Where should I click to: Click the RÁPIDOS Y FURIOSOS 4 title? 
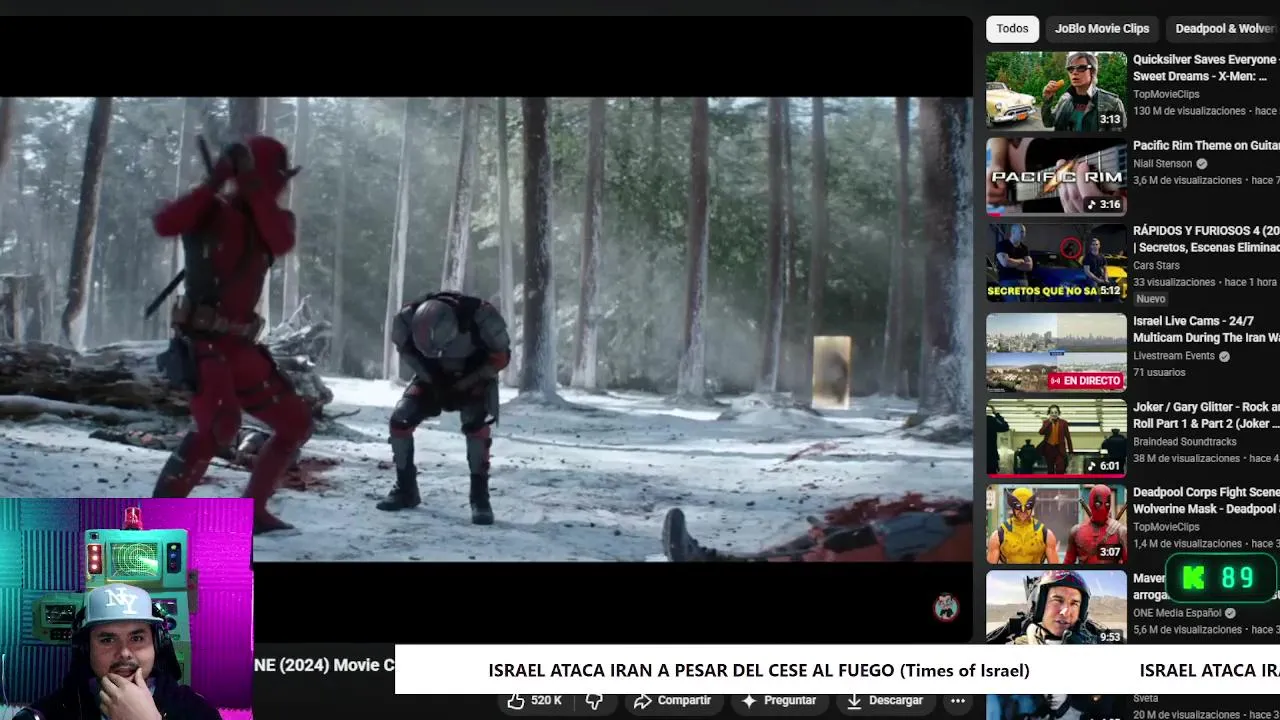pos(1206,239)
